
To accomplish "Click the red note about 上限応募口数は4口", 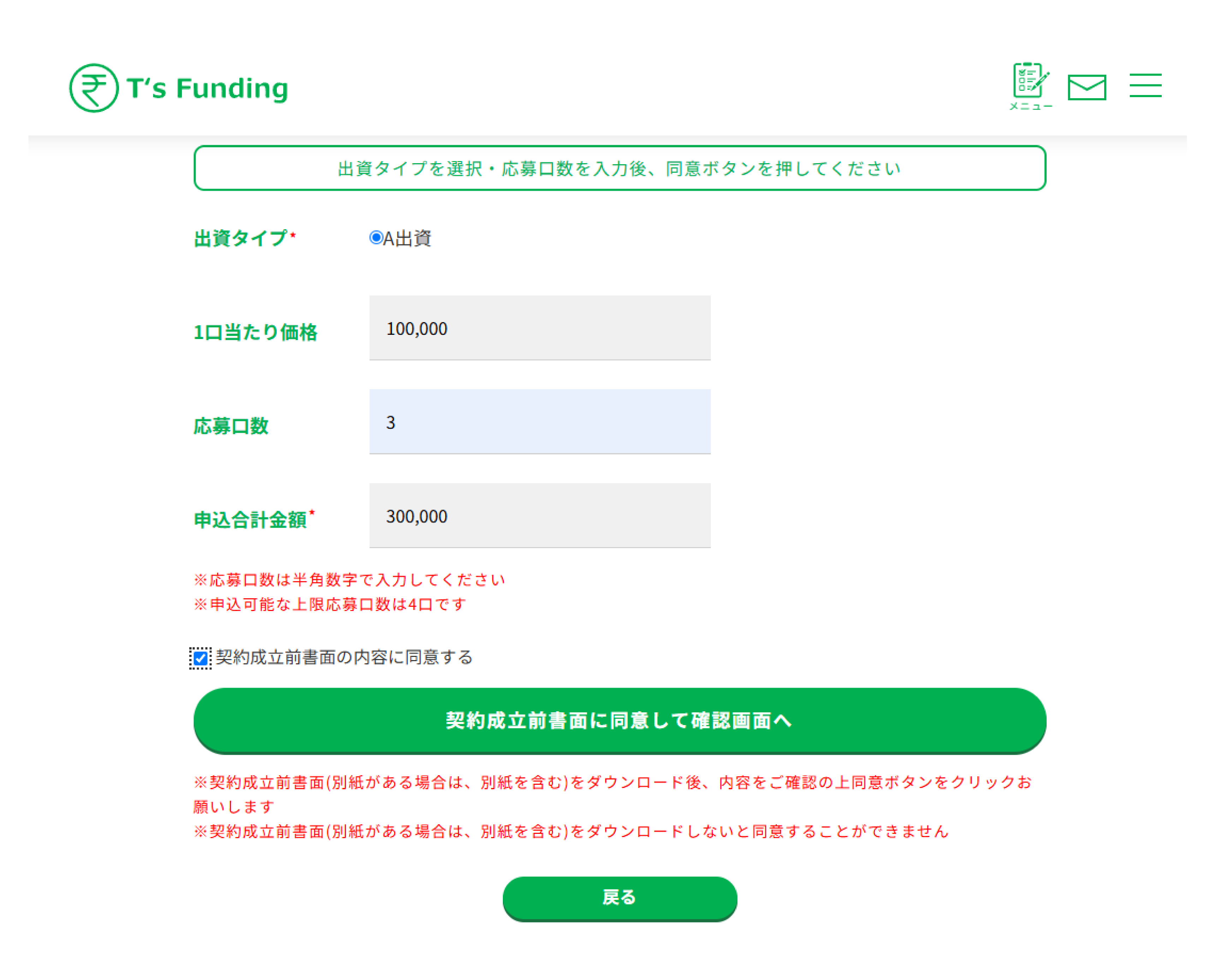I will 330,605.
